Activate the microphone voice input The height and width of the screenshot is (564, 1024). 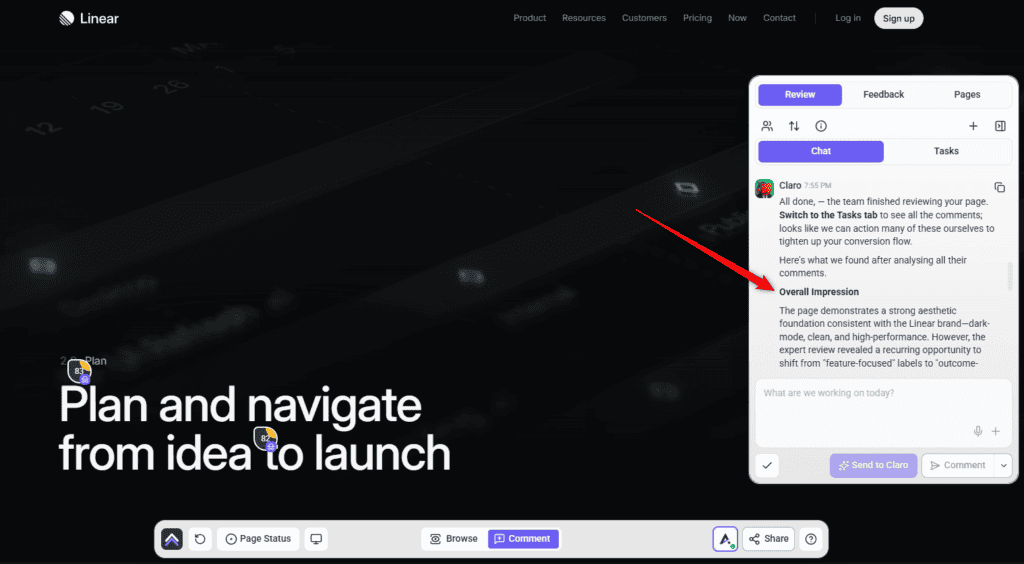(x=978, y=431)
